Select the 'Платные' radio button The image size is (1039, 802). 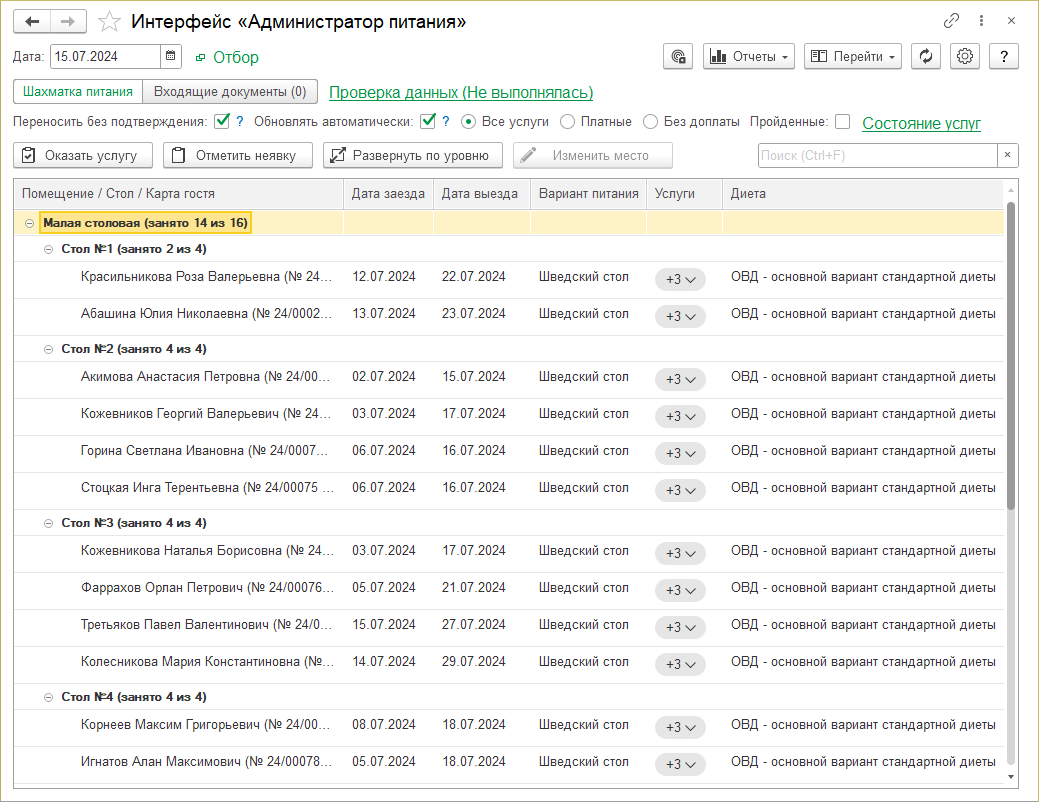(x=568, y=122)
